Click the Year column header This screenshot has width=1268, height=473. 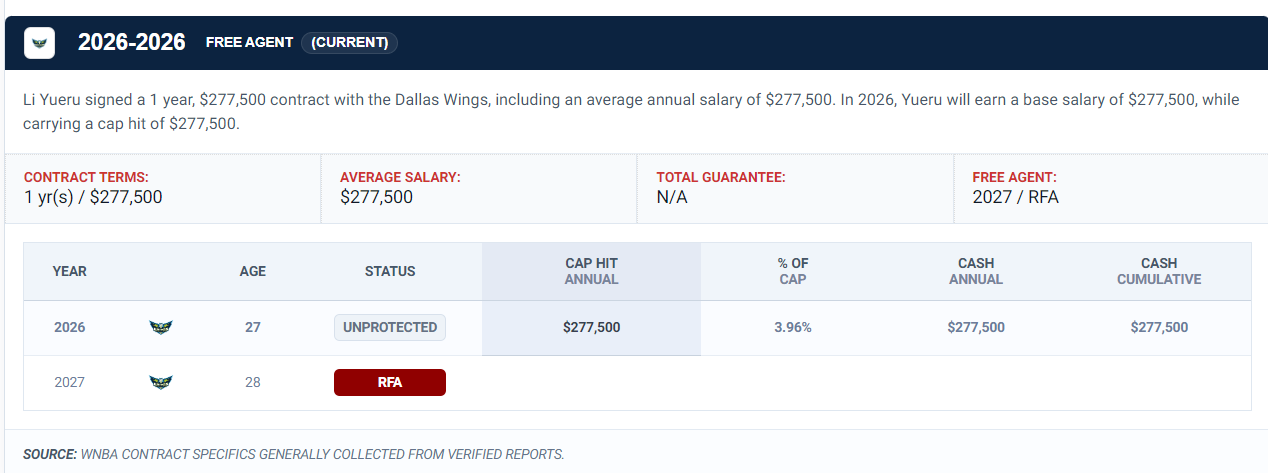pos(70,271)
